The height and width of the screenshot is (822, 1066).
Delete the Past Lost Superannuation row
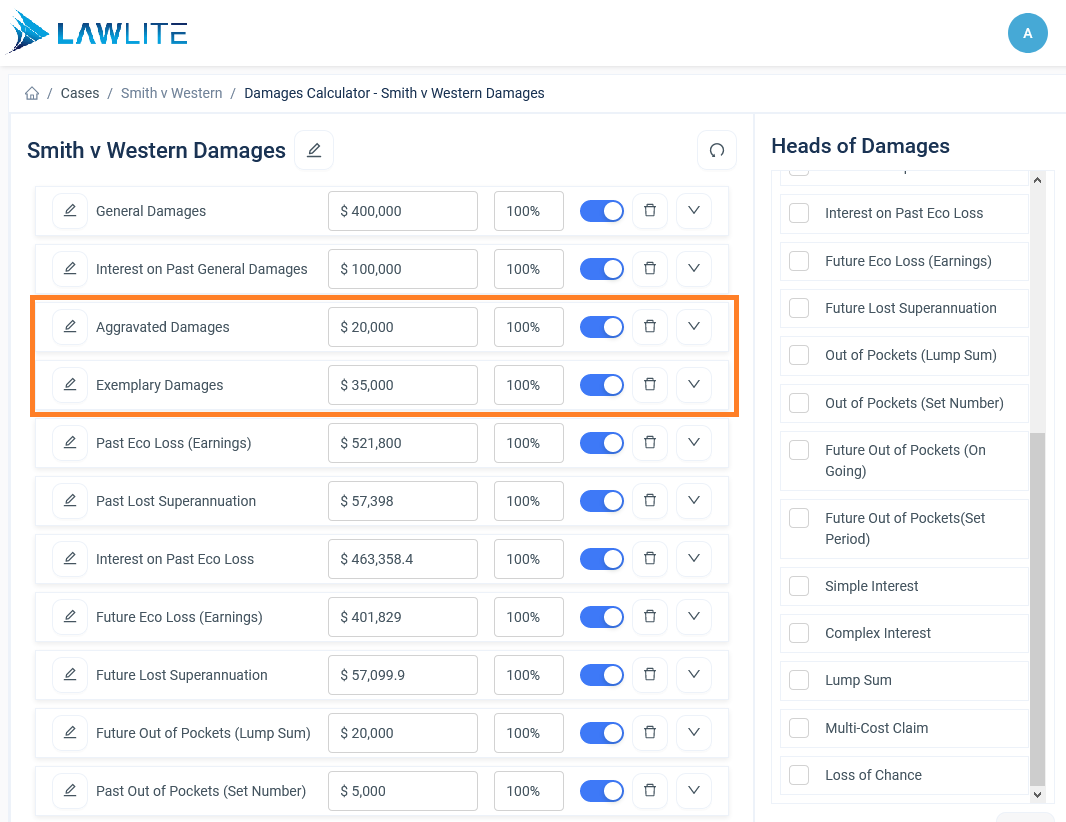coord(650,500)
